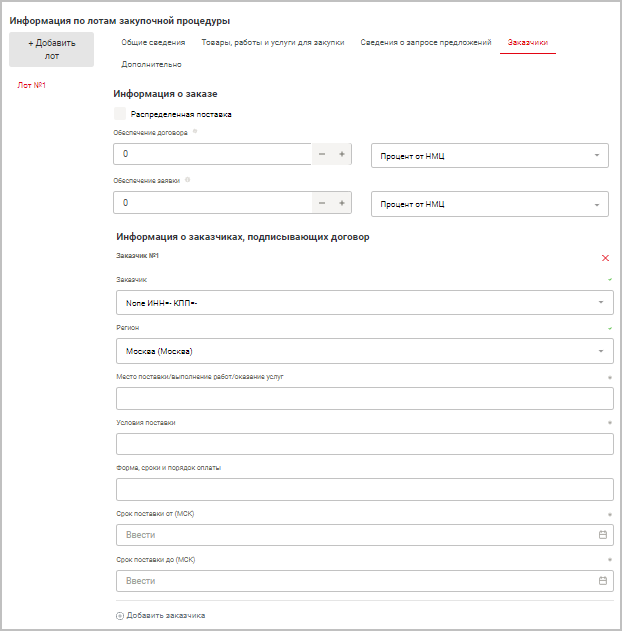Click info icon next to Обеспечение договора
The image size is (622, 631).
[x=195, y=131]
